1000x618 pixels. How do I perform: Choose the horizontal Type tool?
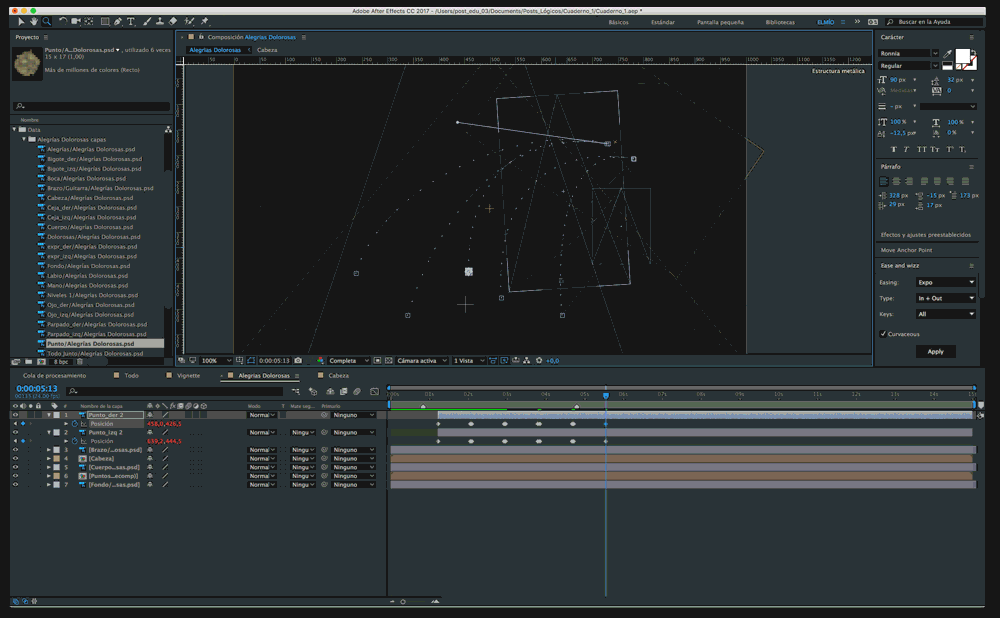point(133,21)
